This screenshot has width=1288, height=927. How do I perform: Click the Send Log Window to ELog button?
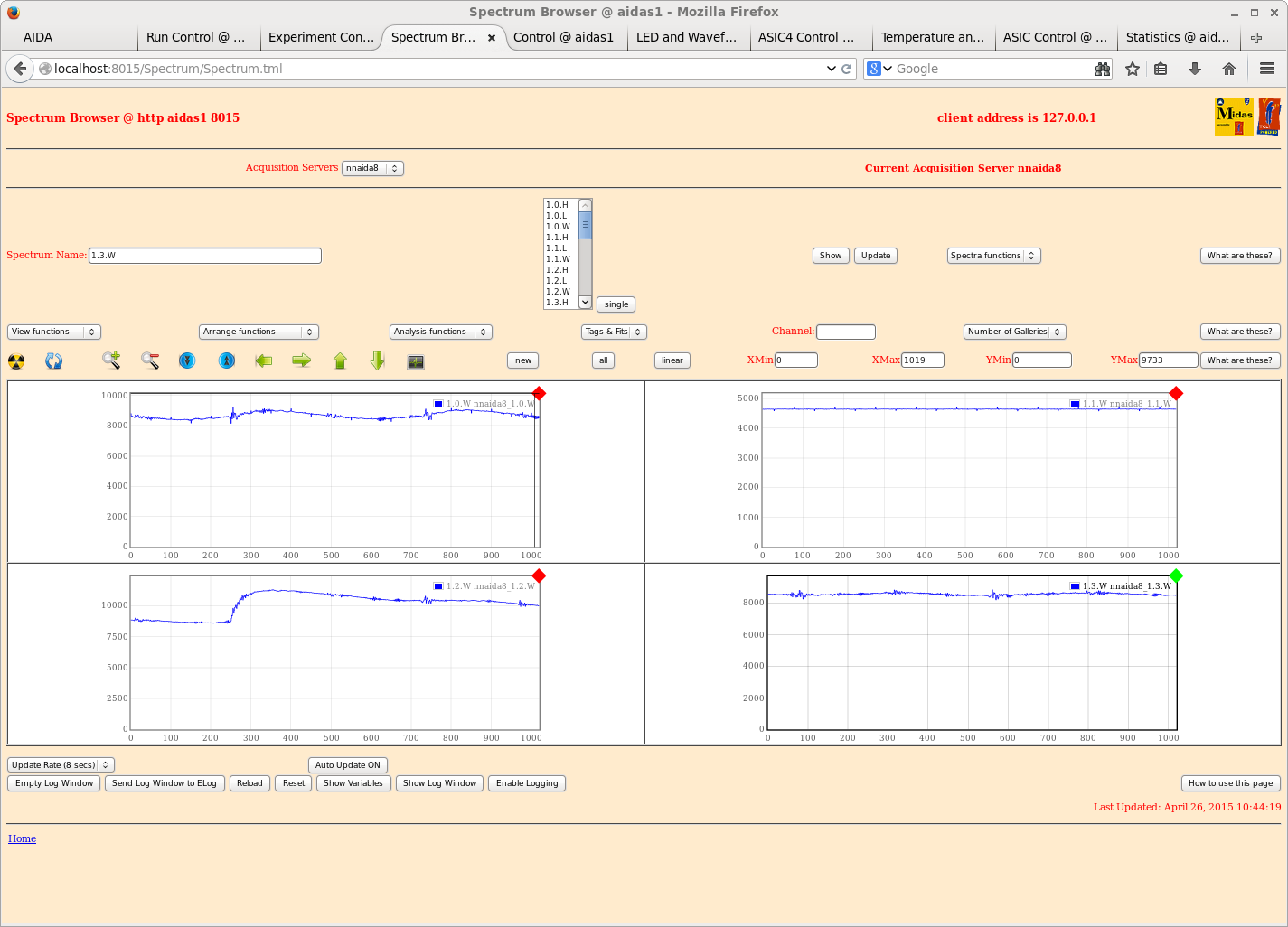165,783
